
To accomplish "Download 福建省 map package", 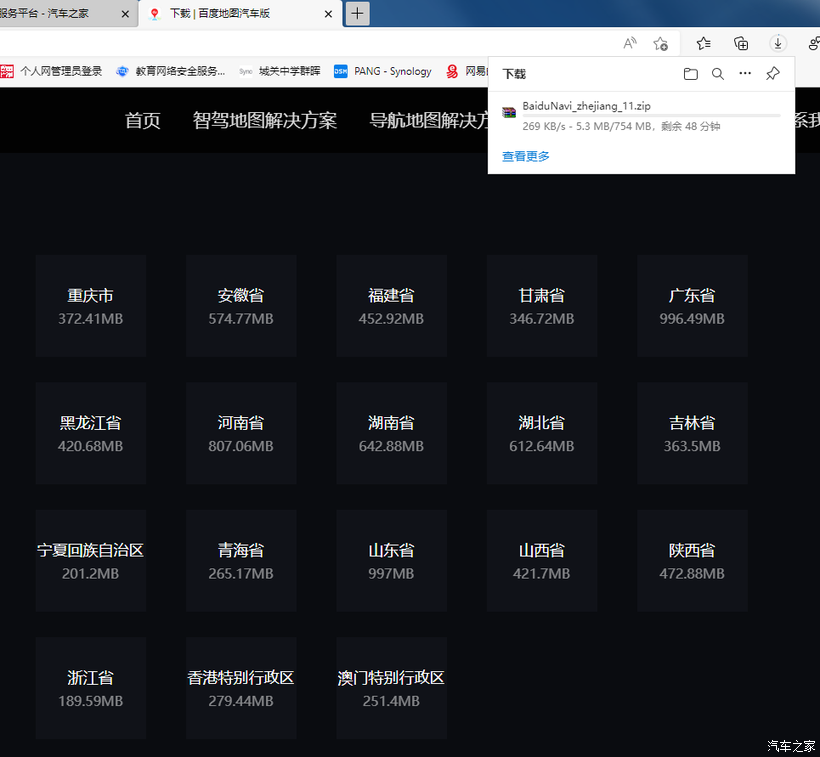I will tap(391, 306).
